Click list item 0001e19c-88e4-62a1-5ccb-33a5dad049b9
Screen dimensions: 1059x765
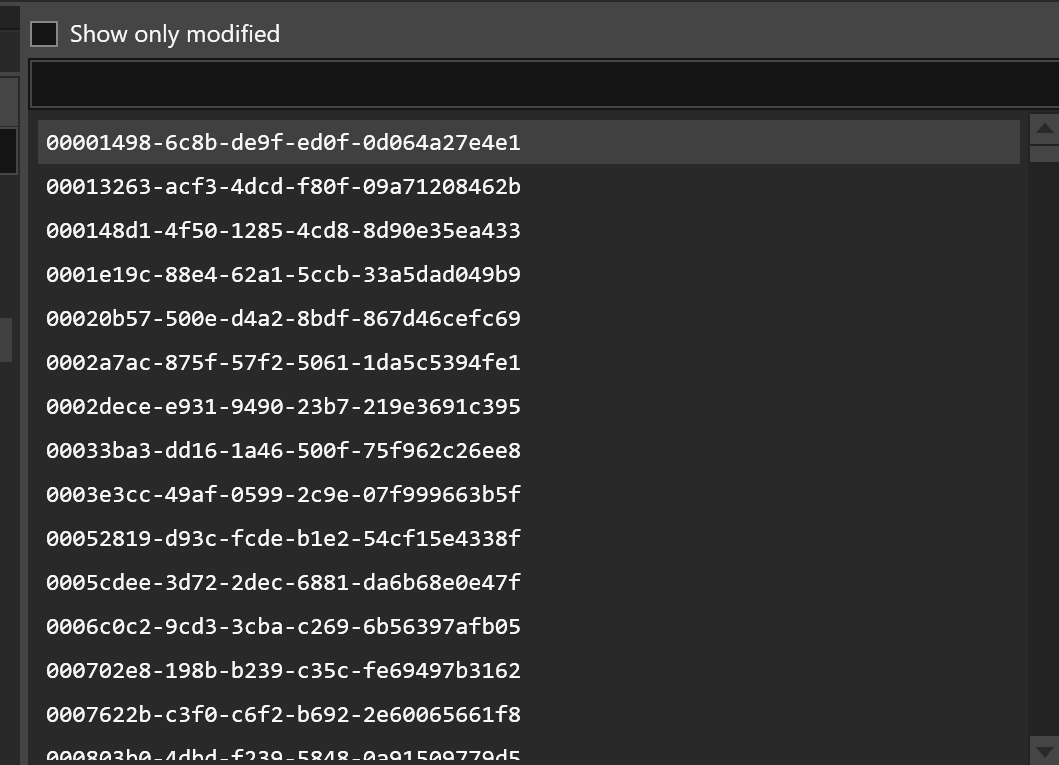pyautogui.click(x=283, y=275)
